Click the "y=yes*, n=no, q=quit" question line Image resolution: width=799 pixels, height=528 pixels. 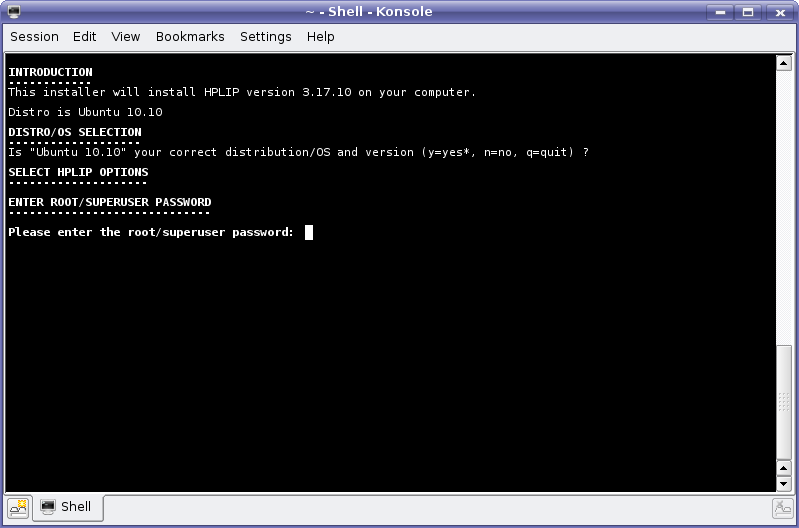click(x=299, y=152)
